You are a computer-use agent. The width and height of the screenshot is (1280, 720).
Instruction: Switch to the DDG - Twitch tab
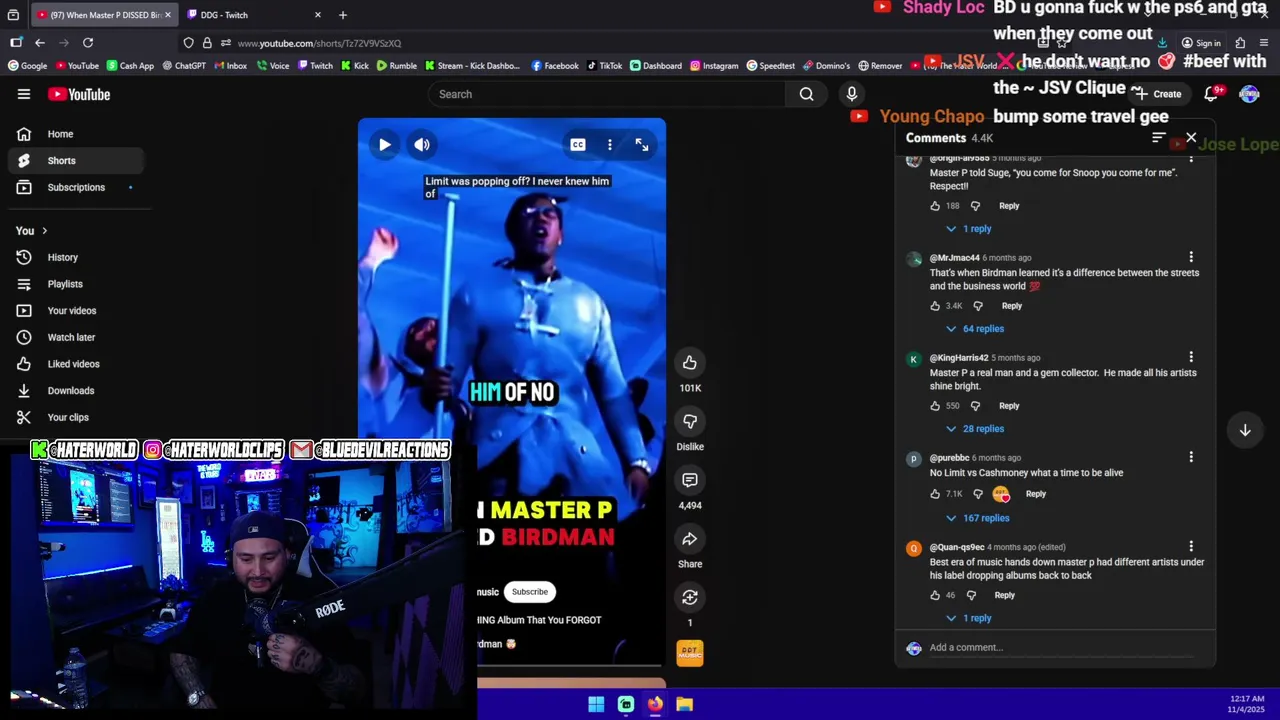255,15
